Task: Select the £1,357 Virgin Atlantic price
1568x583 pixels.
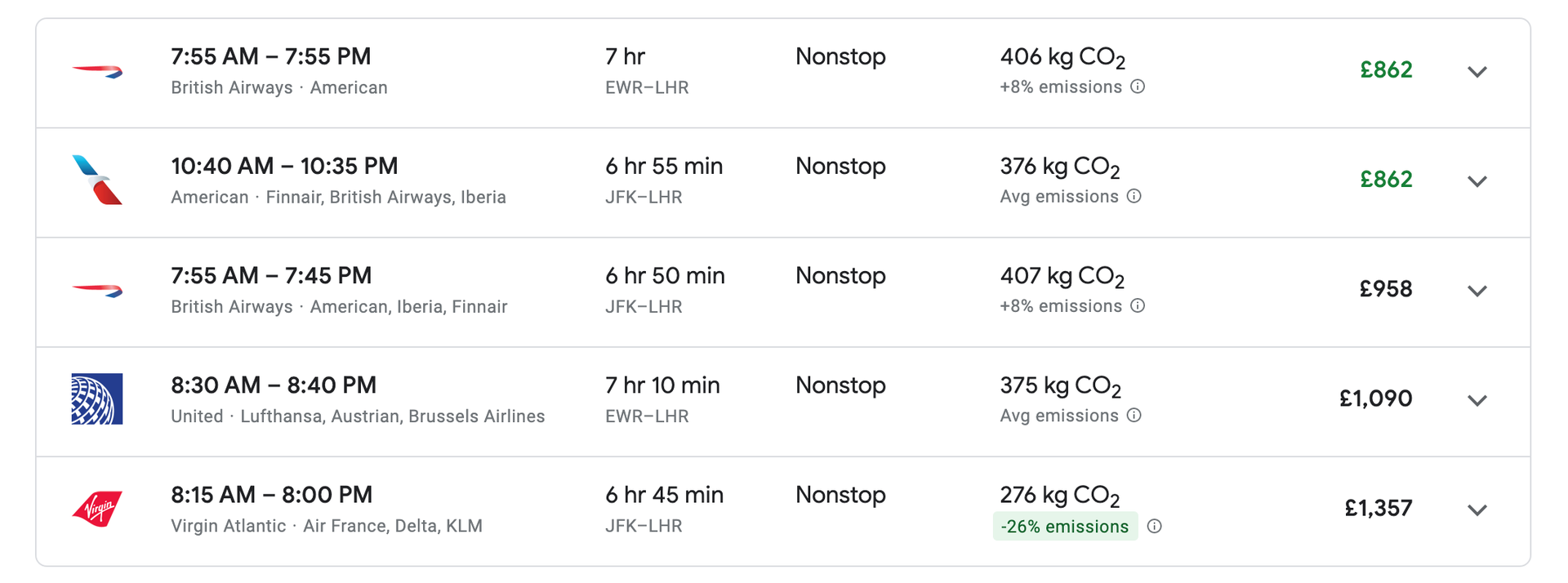Action: pos(1379,508)
